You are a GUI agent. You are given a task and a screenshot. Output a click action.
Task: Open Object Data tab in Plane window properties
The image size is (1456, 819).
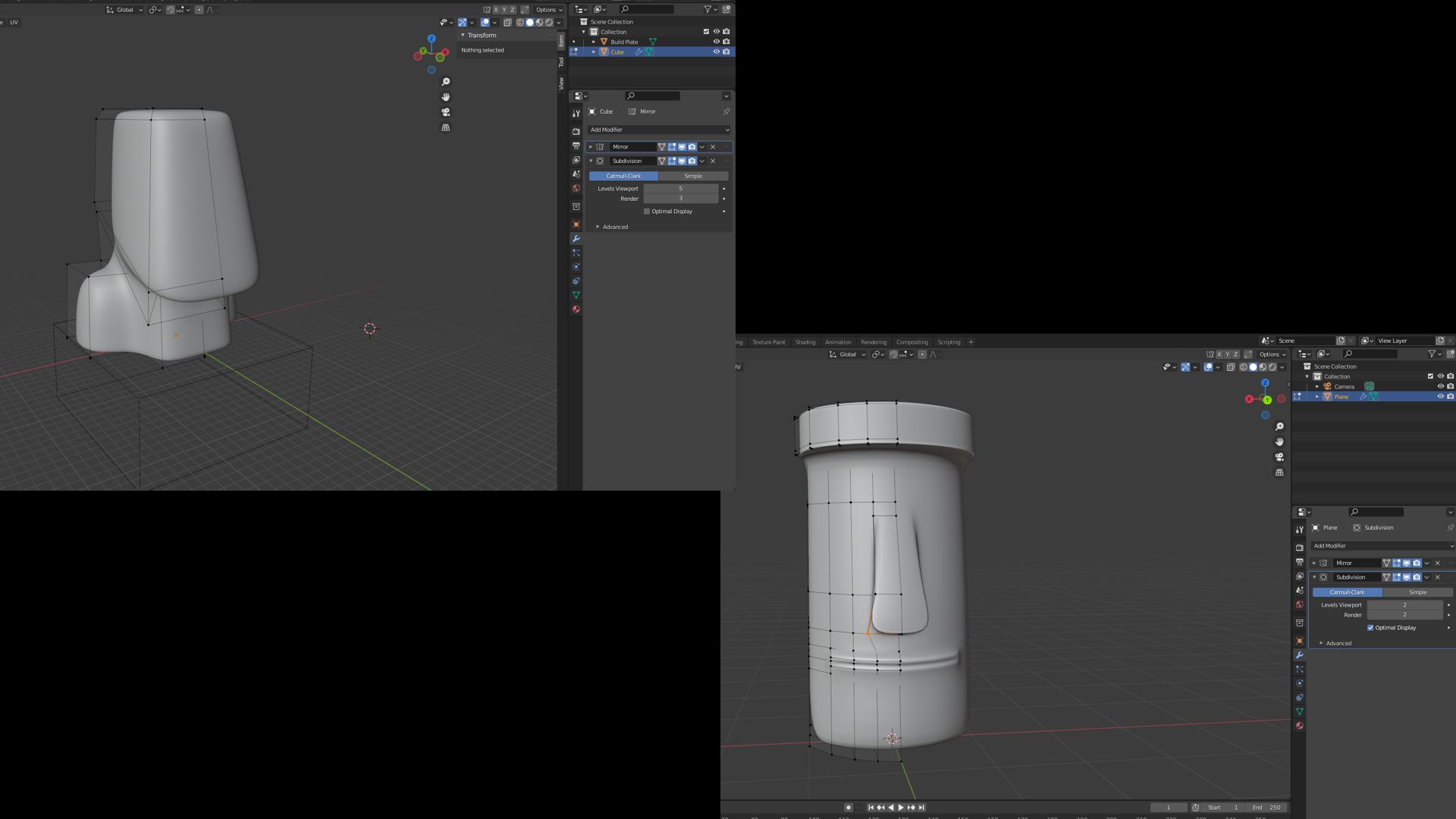(x=1300, y=712)
